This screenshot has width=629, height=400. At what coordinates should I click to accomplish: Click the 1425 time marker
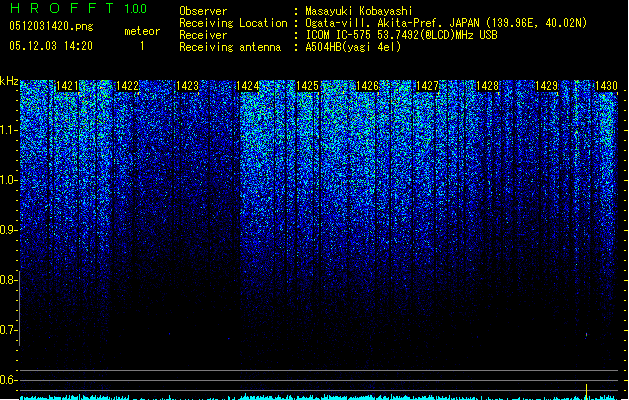[x=307, y=86]
